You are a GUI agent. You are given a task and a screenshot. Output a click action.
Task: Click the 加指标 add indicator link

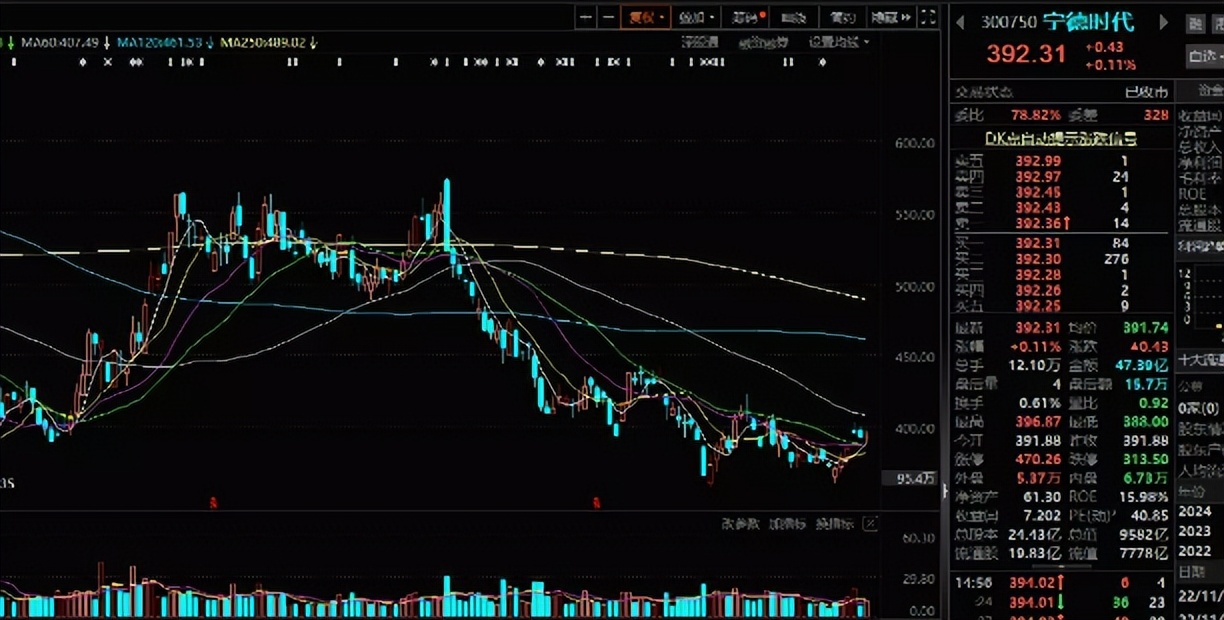click(x=788, y=524)
